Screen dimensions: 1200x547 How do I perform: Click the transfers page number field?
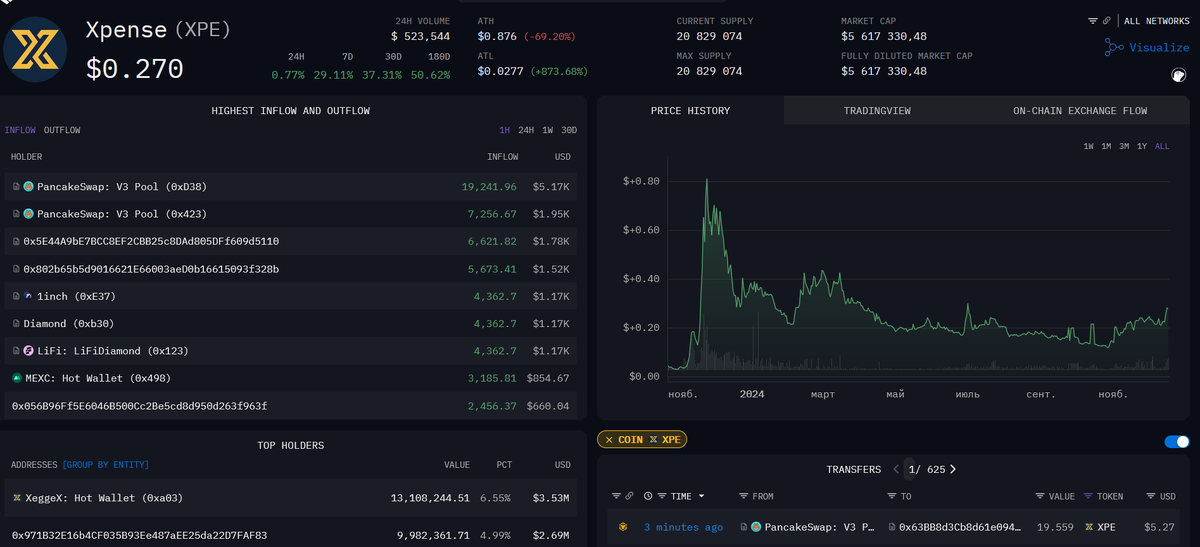[x=911, y=469]
